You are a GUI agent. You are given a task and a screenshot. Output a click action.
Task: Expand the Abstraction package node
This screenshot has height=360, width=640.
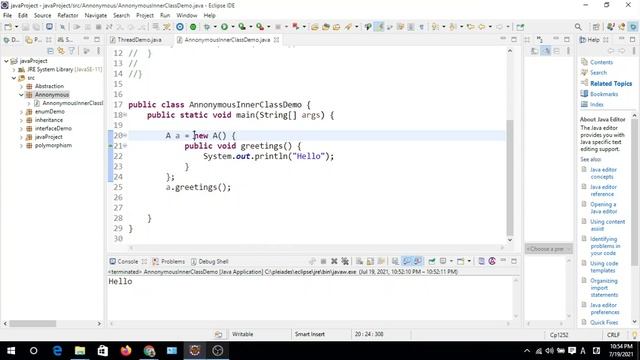click(x=21, y=87)
